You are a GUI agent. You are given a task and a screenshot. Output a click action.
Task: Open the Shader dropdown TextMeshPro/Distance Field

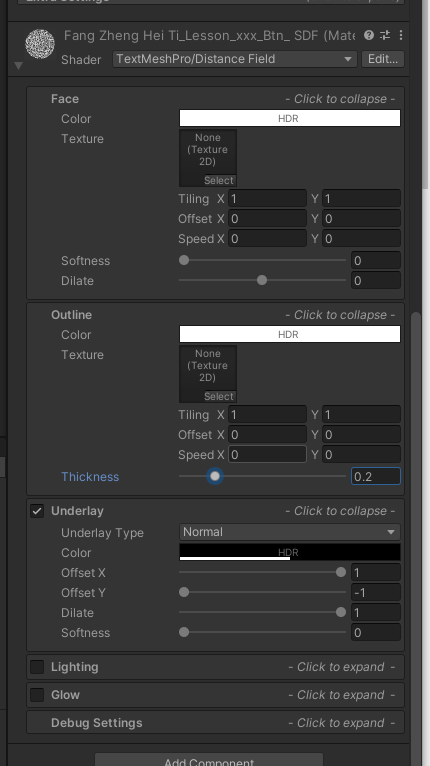coord(235,59)
